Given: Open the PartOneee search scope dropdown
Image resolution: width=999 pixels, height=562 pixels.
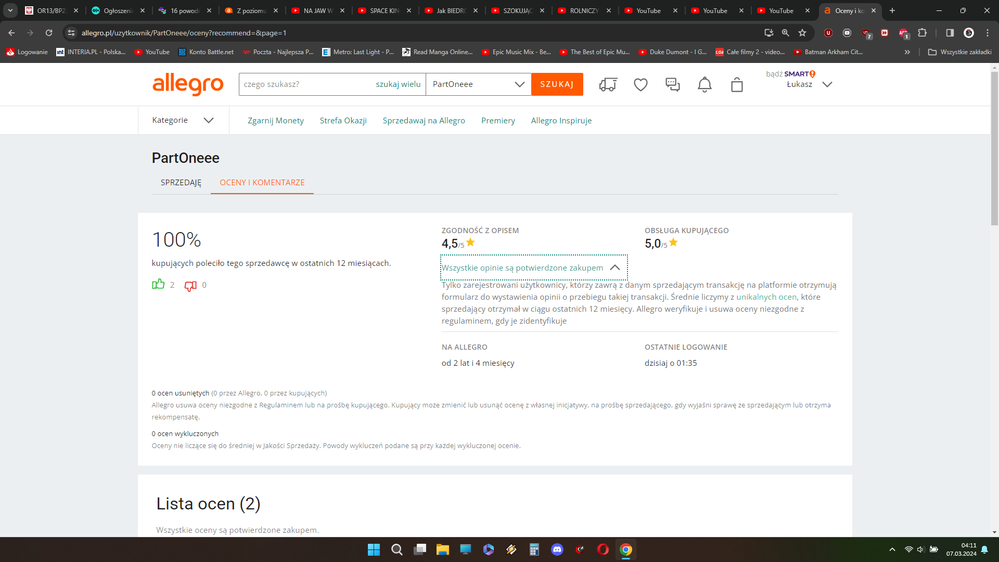Looking at the screenshot, I should [478, 84].
